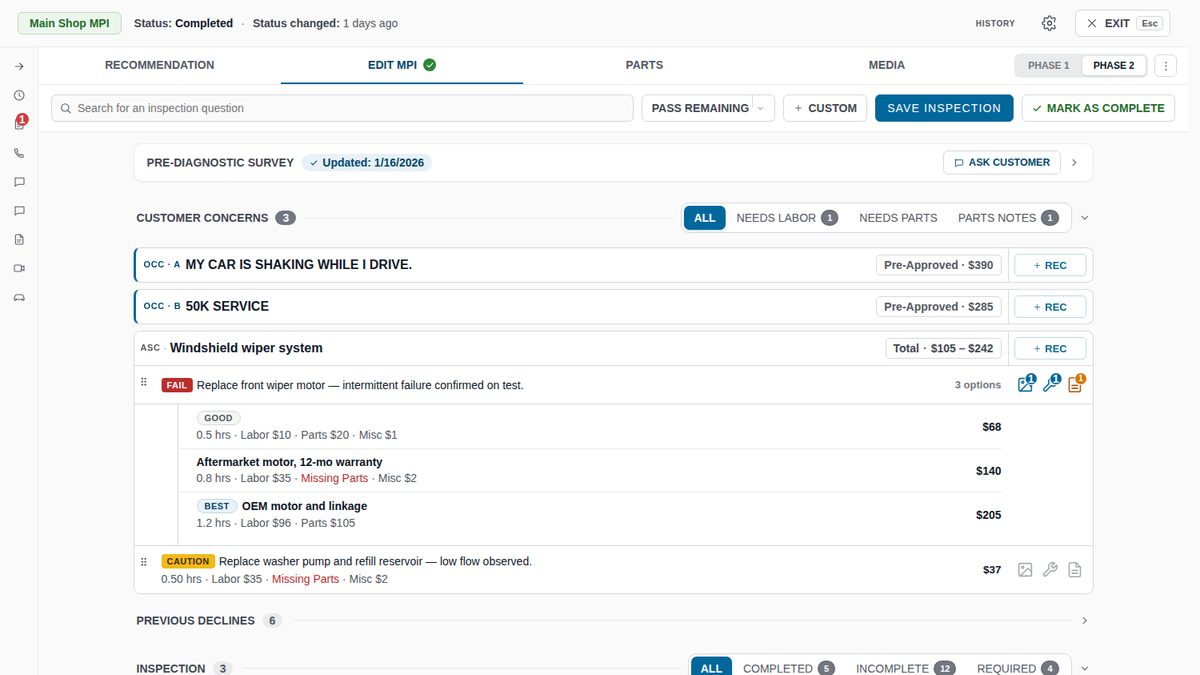Filter concerns by Needs Labor

787,218
